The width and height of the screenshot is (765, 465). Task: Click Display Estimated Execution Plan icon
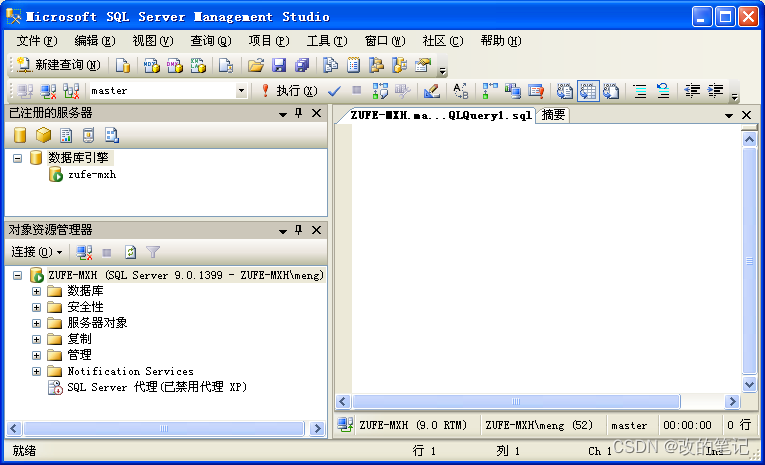coord(381,91)
